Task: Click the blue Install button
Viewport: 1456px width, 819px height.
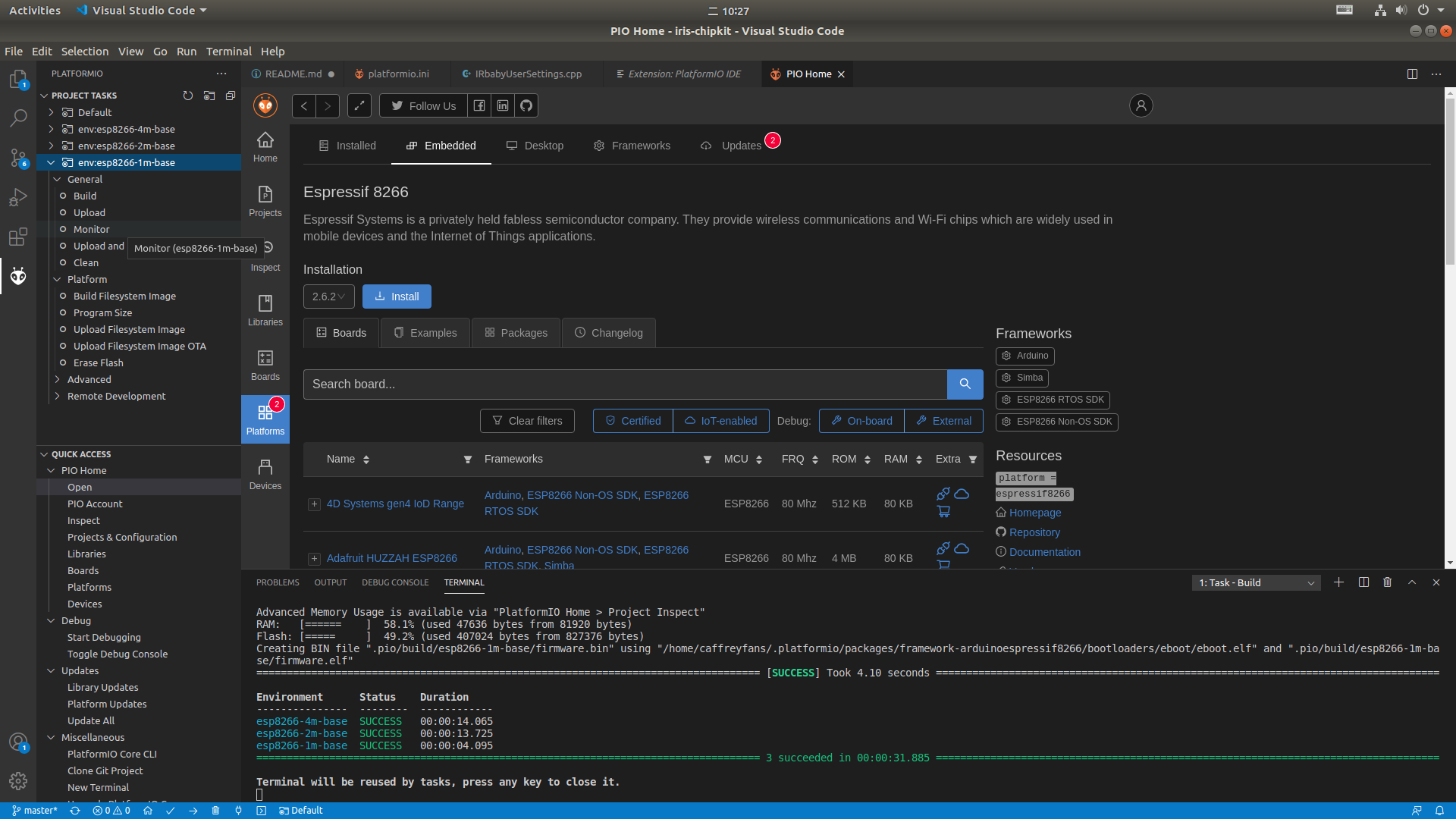Action: (397, 297)
